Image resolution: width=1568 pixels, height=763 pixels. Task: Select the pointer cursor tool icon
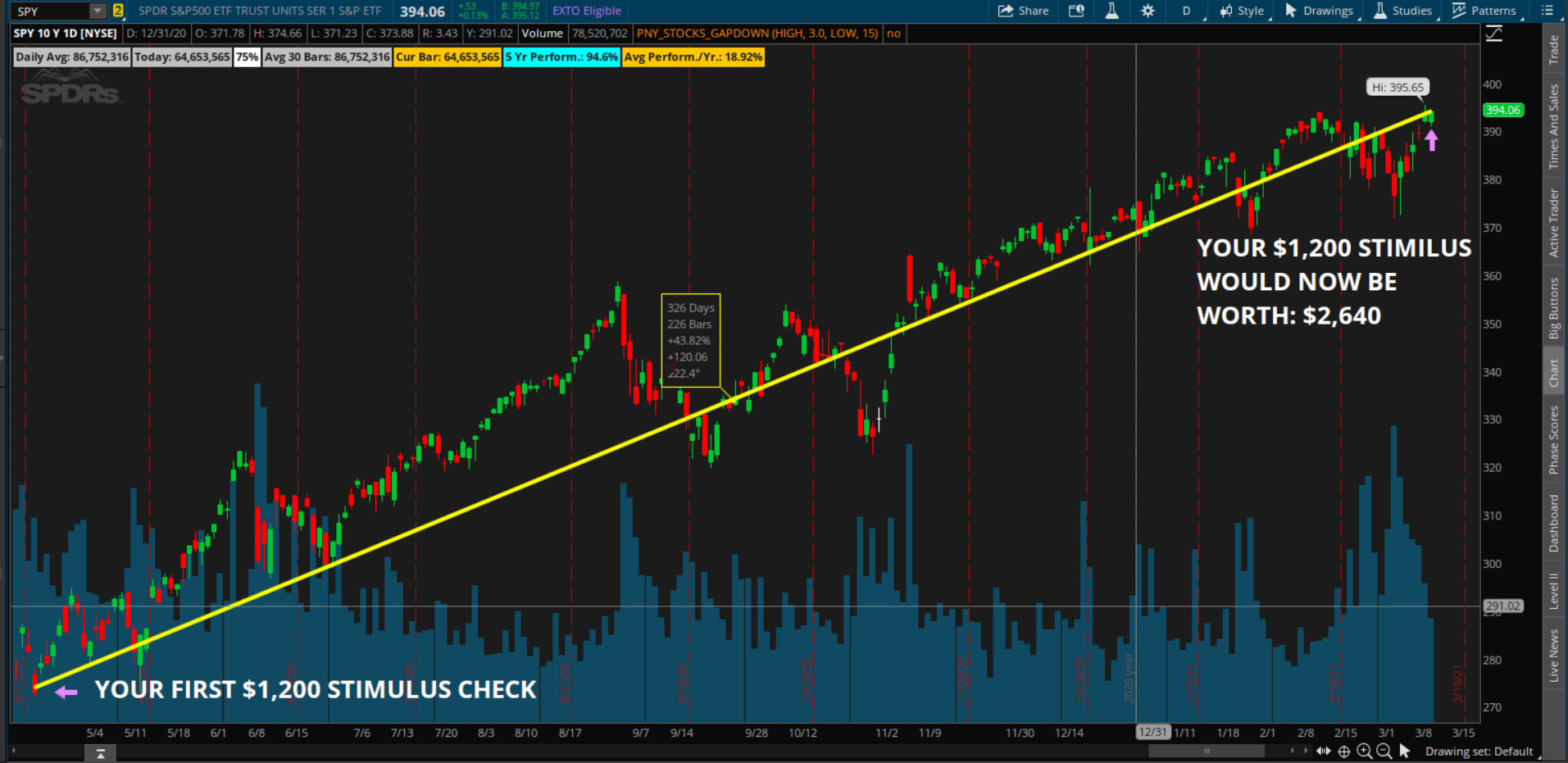coord(1405,751)
